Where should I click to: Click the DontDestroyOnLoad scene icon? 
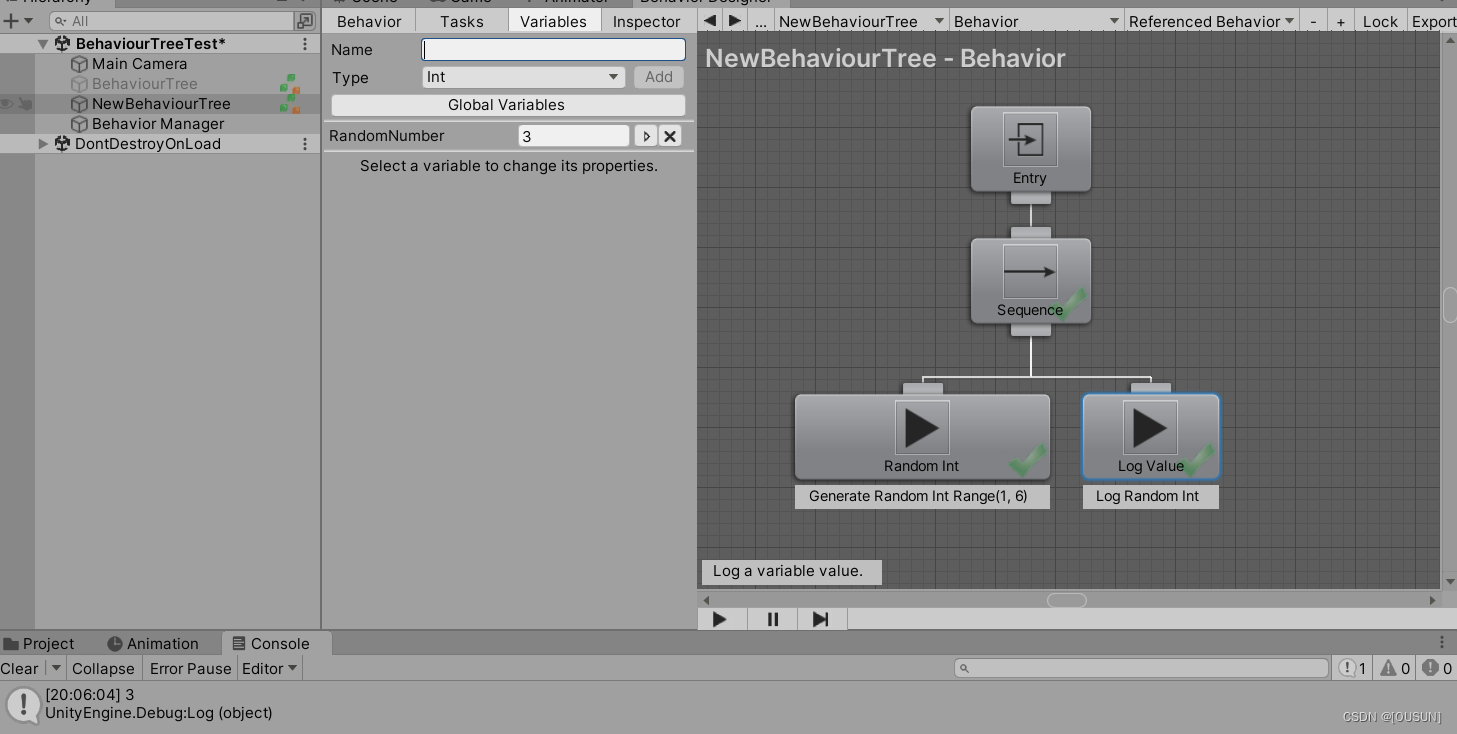tap(62, 144)
